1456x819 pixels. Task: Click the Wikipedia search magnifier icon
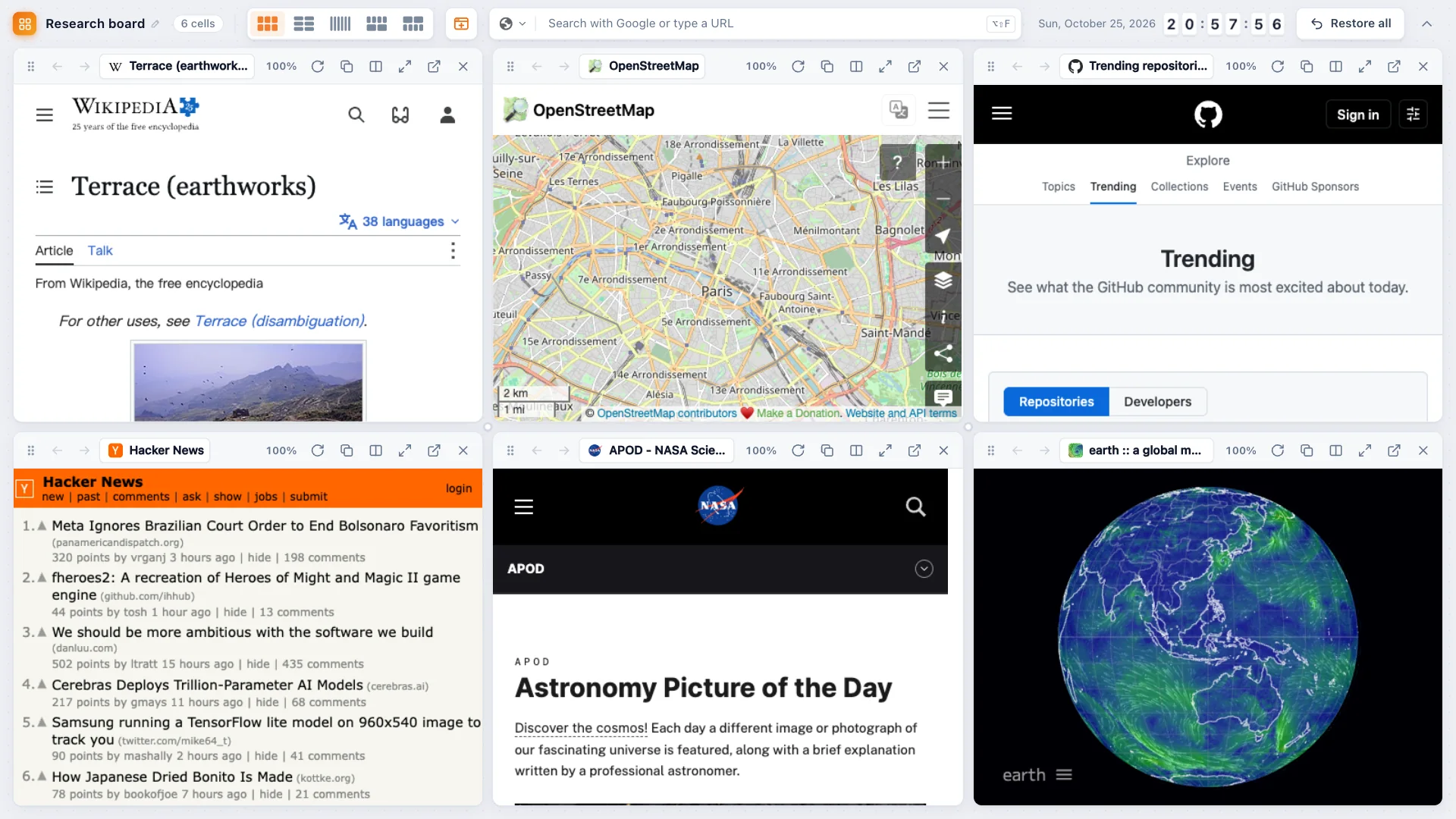[x=356, y=115]
